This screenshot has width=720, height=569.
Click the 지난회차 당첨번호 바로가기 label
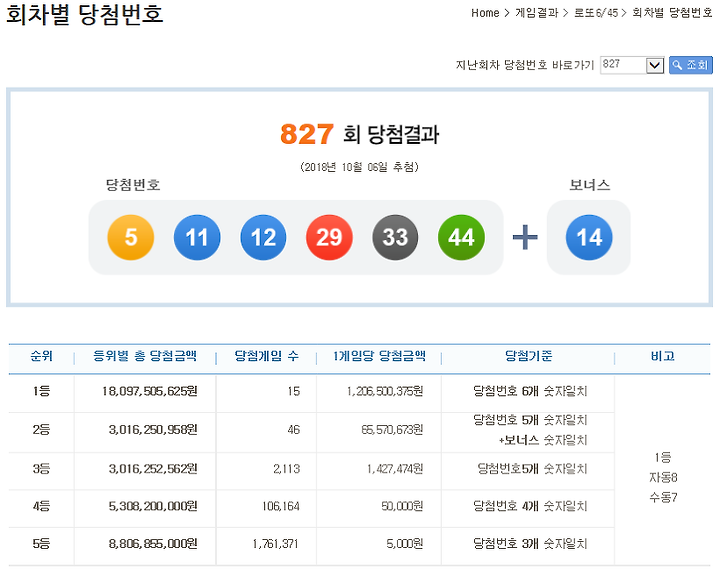point(525,65)
